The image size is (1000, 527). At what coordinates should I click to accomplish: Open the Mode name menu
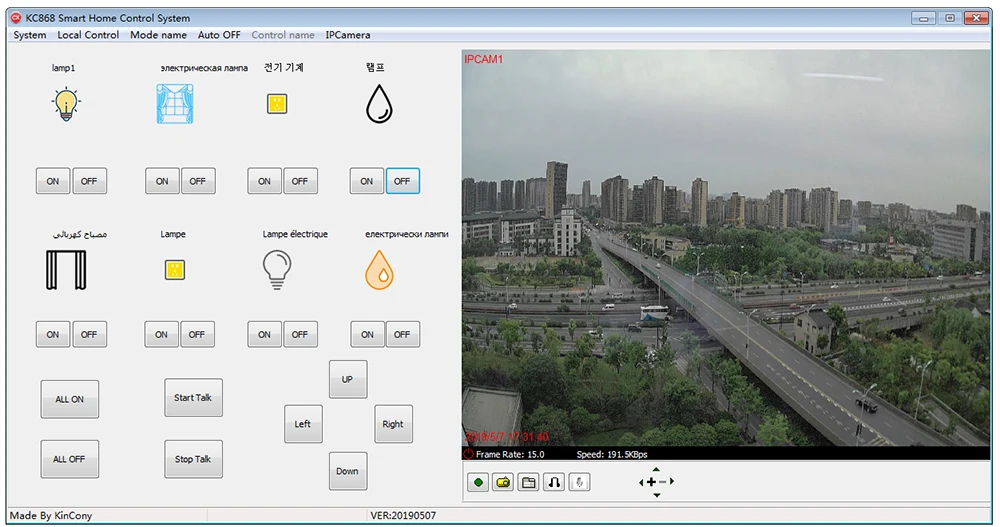158,35
